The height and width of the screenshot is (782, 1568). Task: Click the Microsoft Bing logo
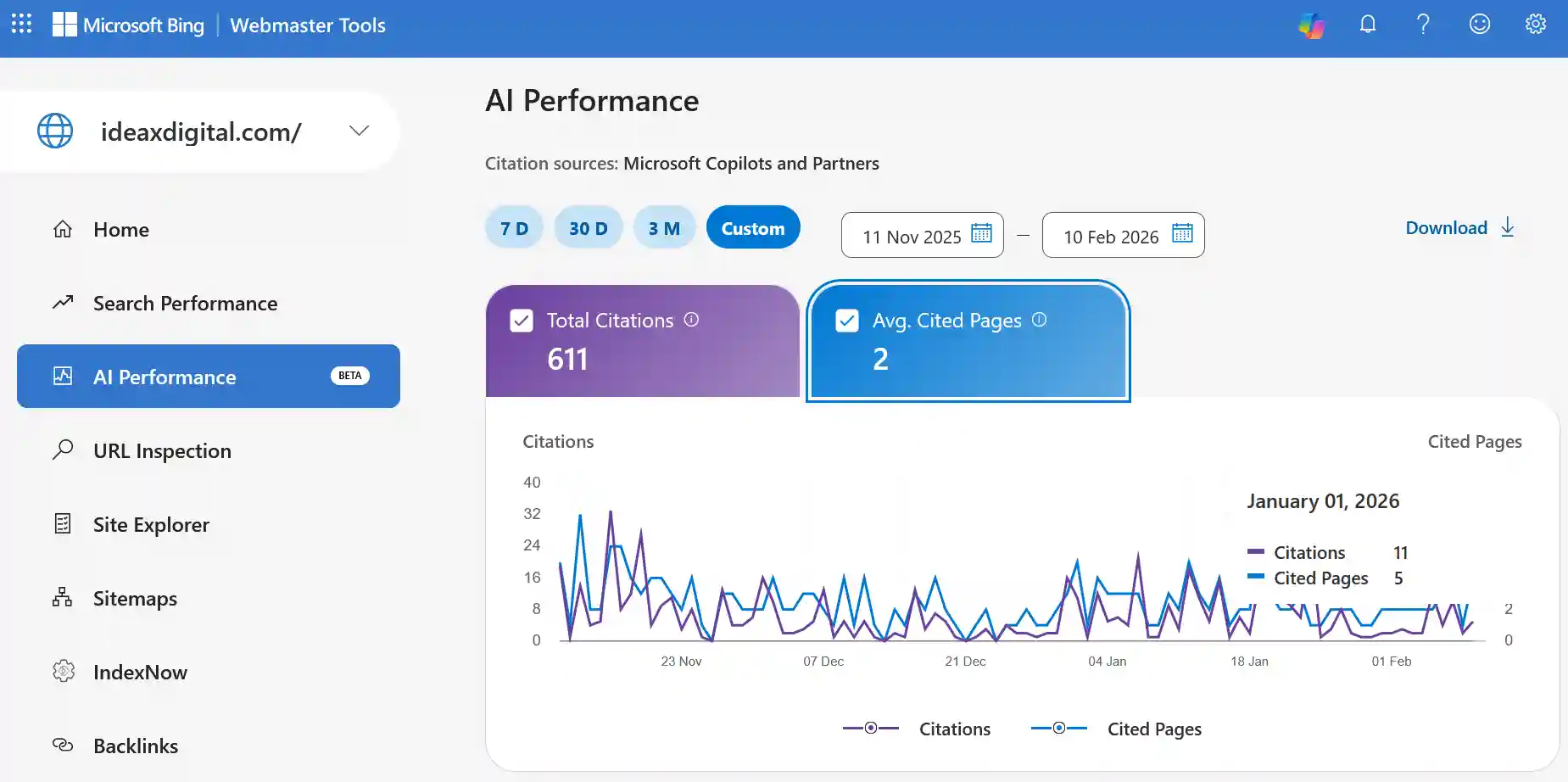128,25
